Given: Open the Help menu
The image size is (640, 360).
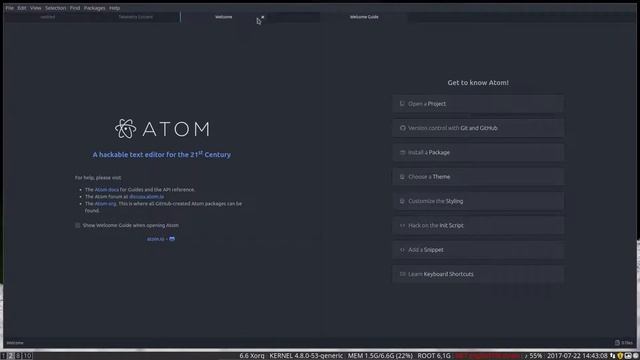Looking at the screenshot, I should (x=114, y=8).
